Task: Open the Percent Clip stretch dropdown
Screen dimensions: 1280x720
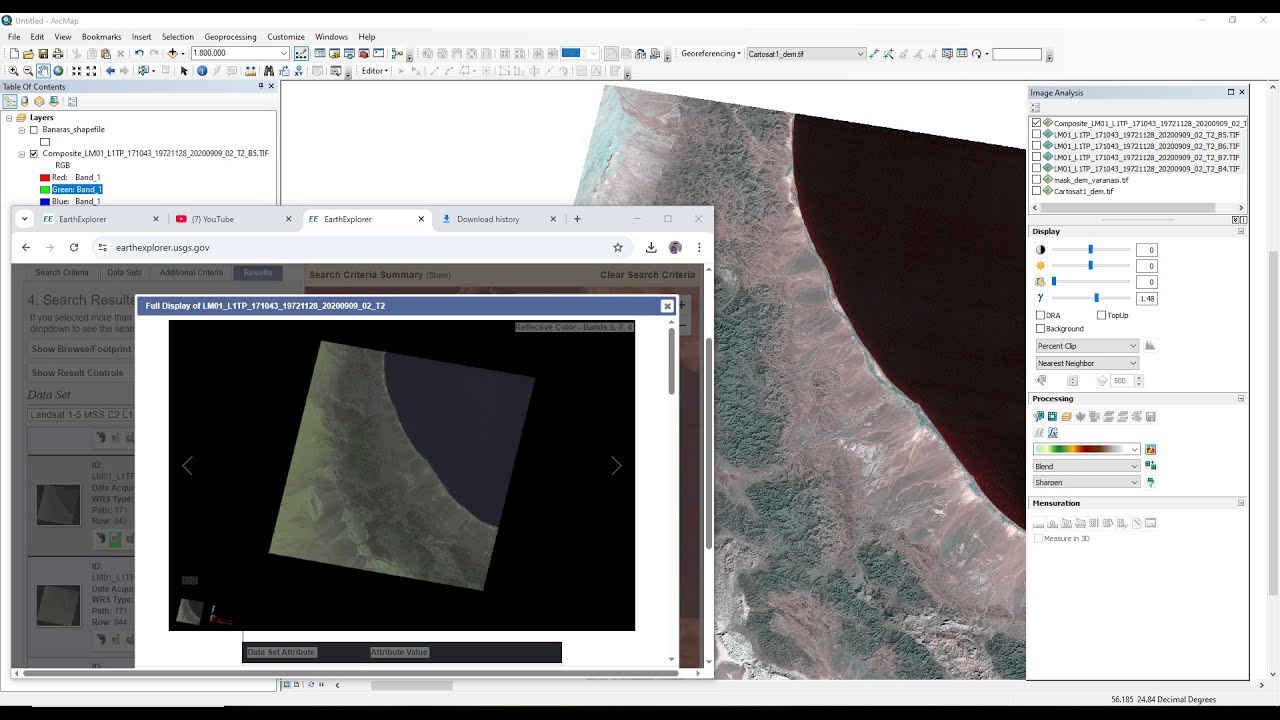Action: click(1087, 345)
